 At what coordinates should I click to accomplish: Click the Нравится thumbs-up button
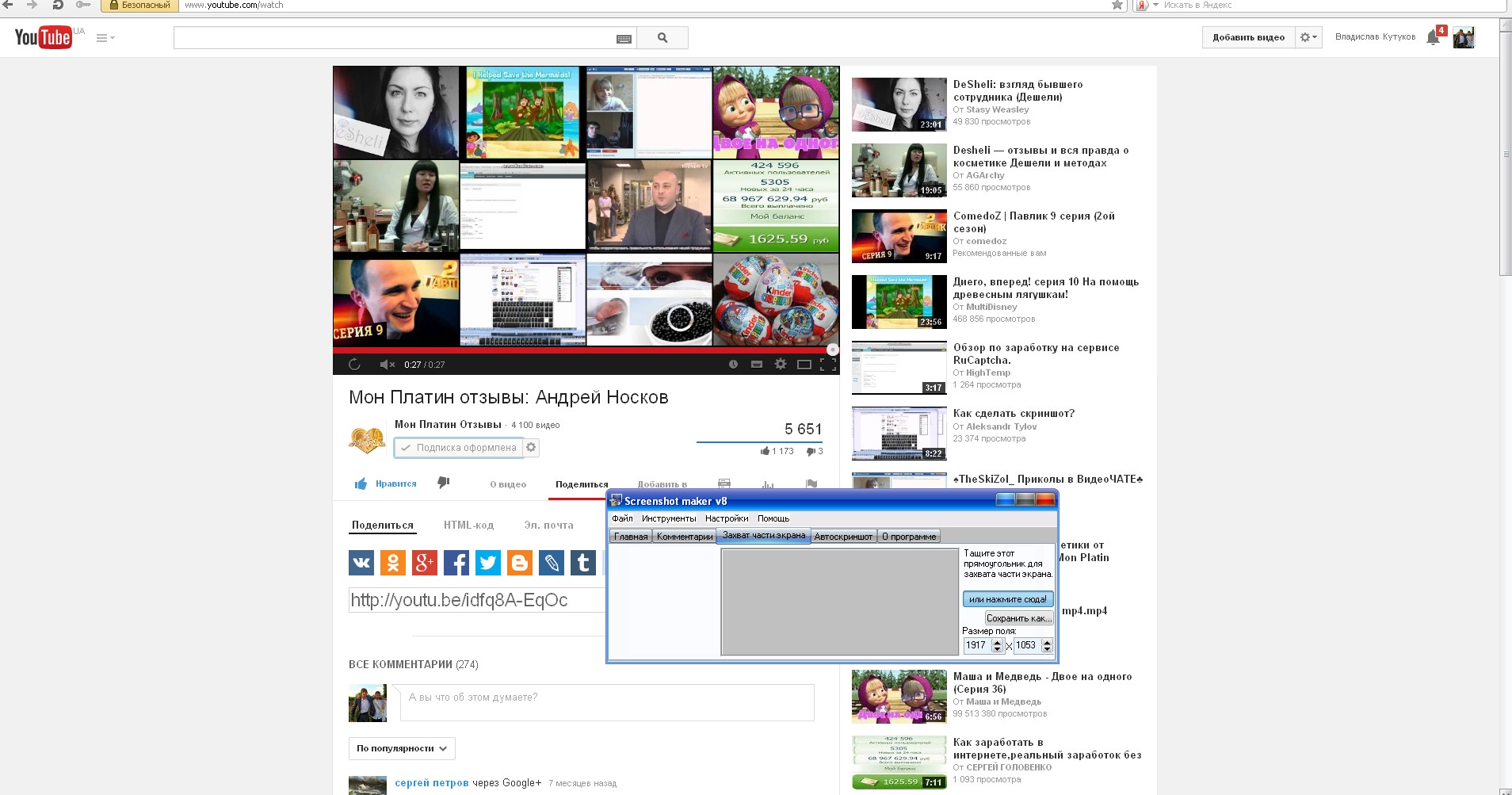(386, 483)
